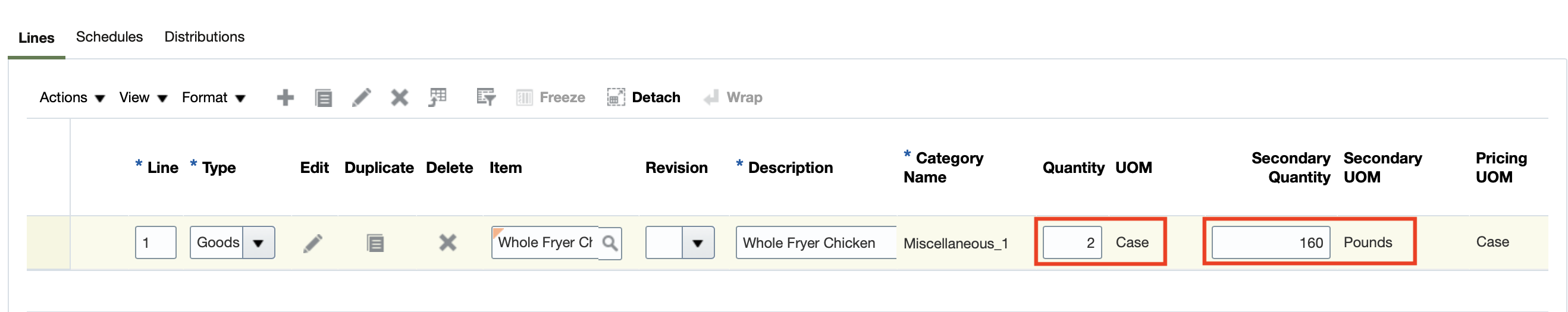Click the Detach button
Screen dimensions: 1568x312
(x=644, y=97)
